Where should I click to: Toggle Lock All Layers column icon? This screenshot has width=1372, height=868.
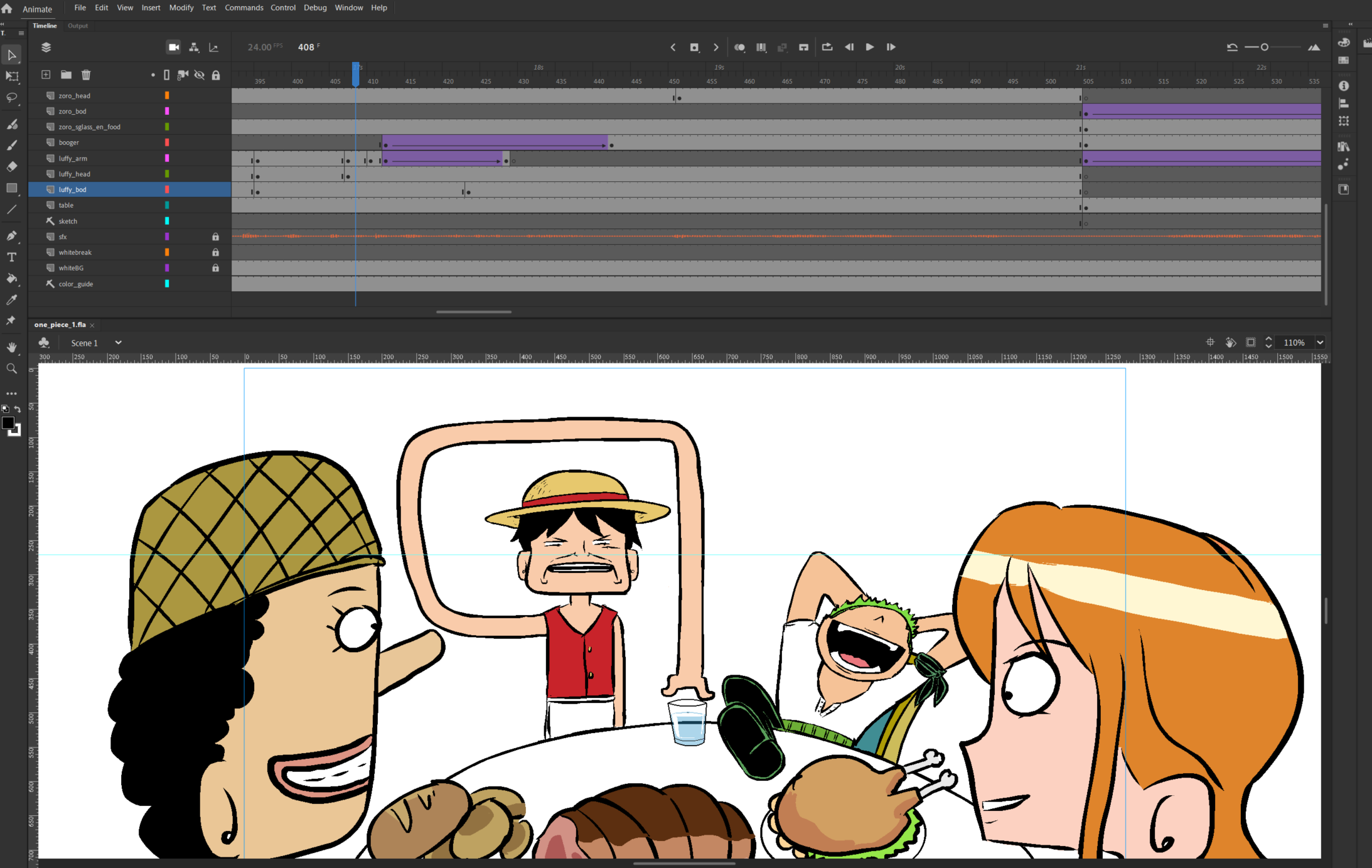coord(216,75)
